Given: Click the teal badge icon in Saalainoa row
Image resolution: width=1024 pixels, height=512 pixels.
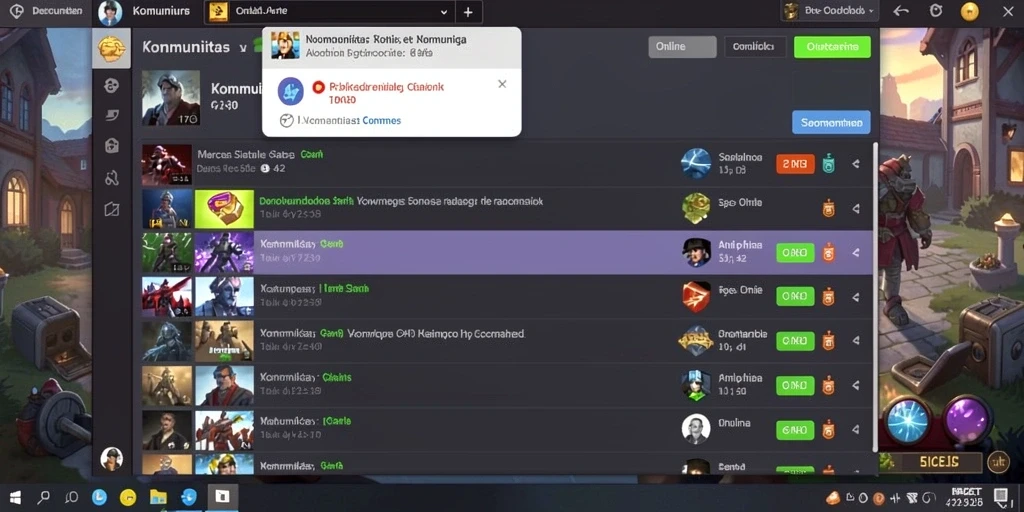Looking at the screenshot, I should [x=828, y=163].
